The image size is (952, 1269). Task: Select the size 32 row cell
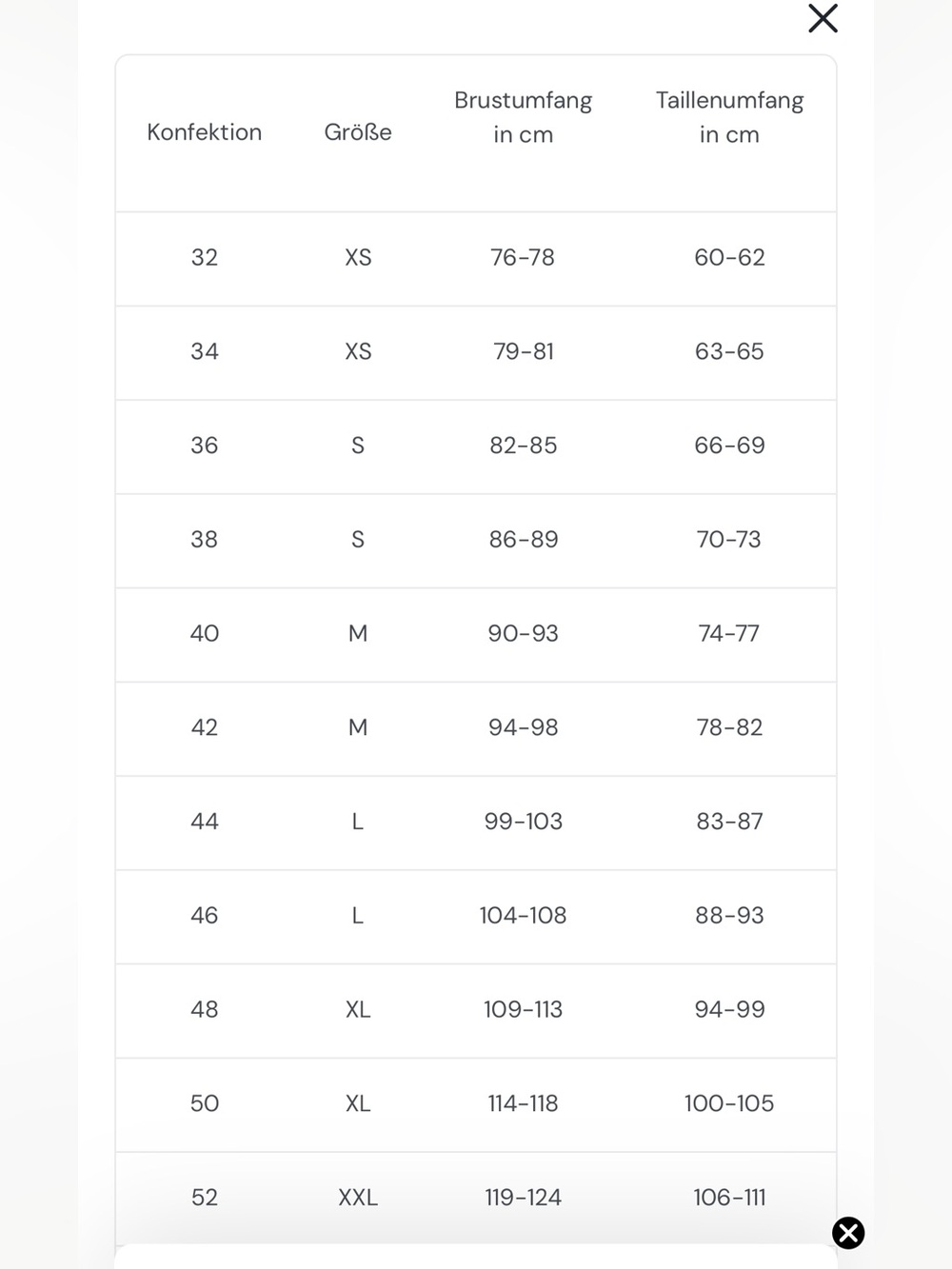coord(205,257)
